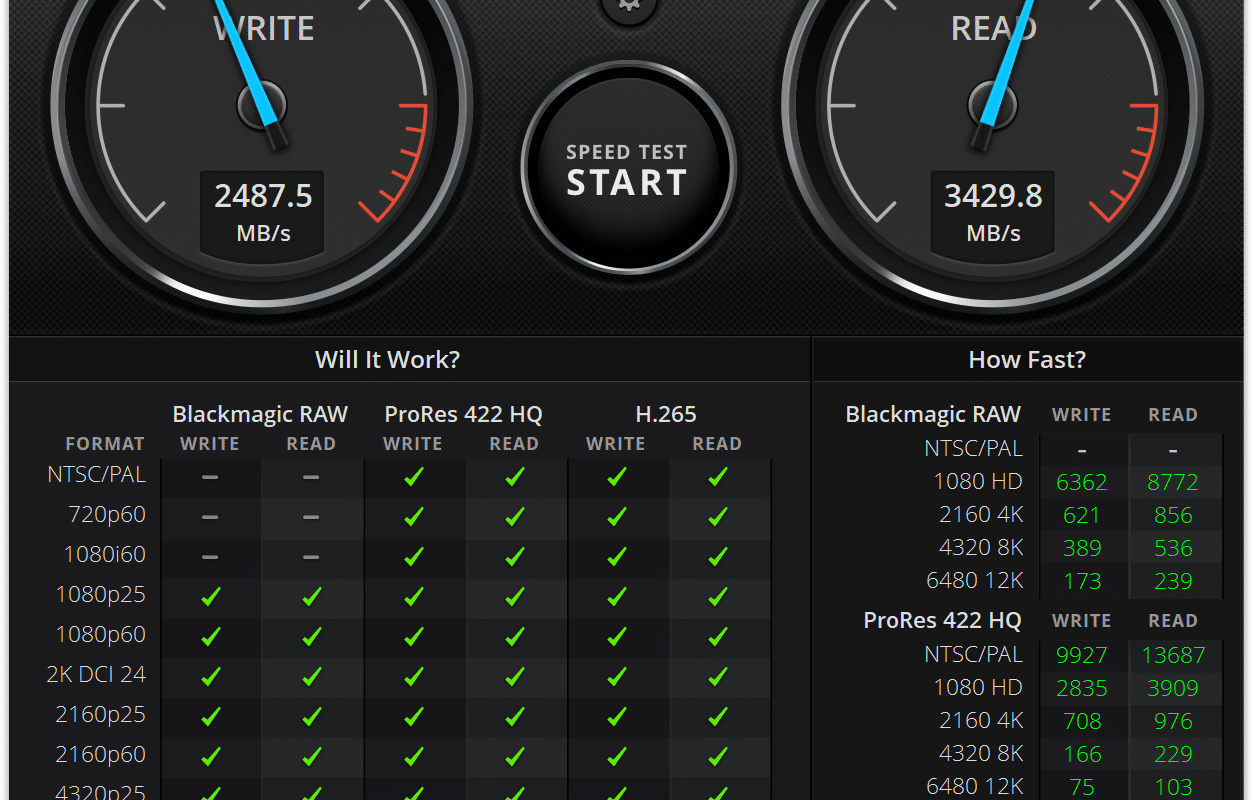The width and height of the screenshot is (1253, 800).
Task: Click H.265 read checkmark for 2160p25
Action: [x=717, y=717]
